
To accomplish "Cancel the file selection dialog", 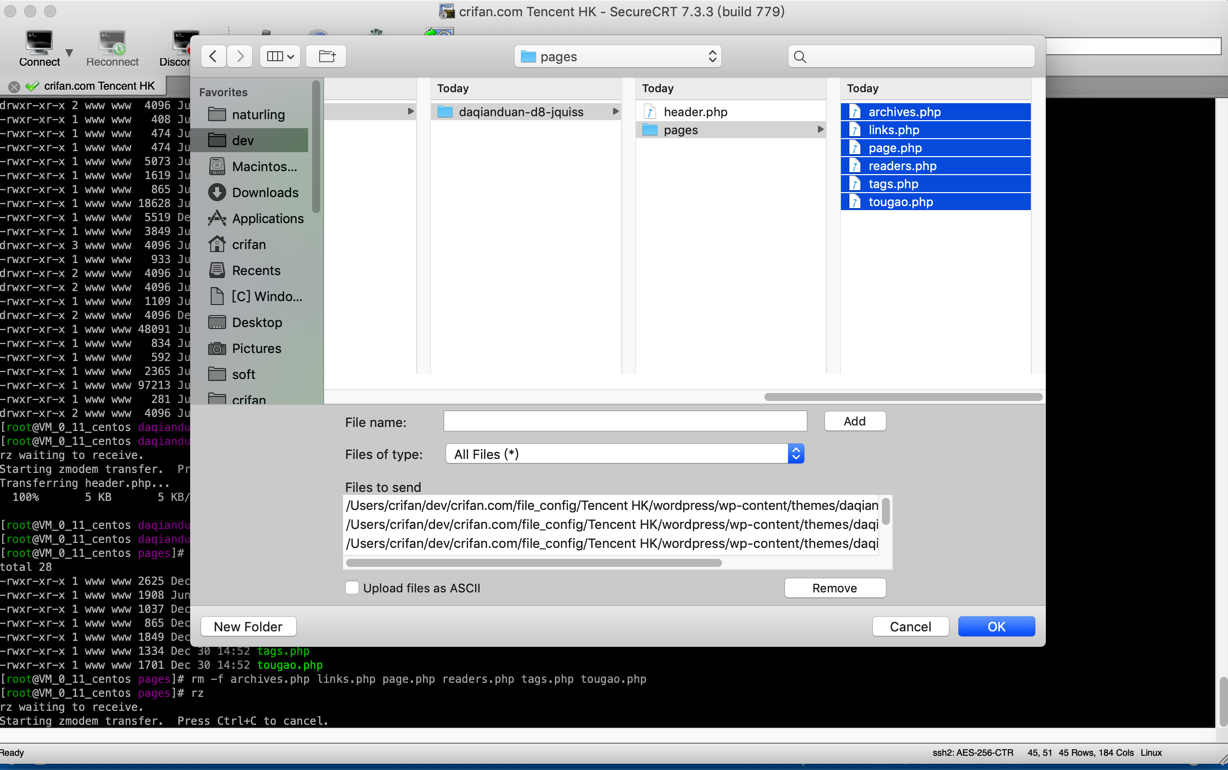I will (x=910, y=627).
